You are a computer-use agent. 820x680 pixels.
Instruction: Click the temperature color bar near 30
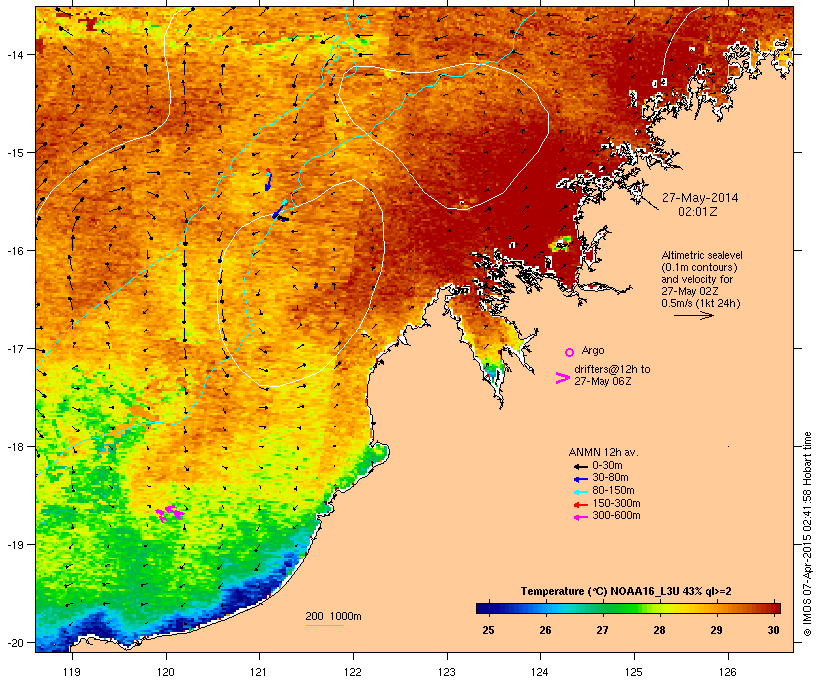click(773, 608)
